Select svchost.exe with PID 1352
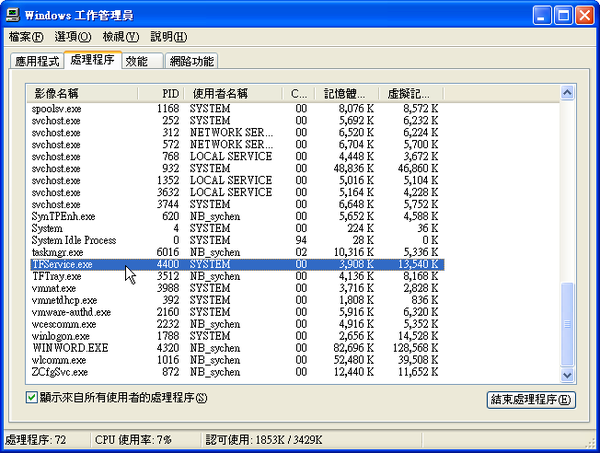 [x=237, y=180]
